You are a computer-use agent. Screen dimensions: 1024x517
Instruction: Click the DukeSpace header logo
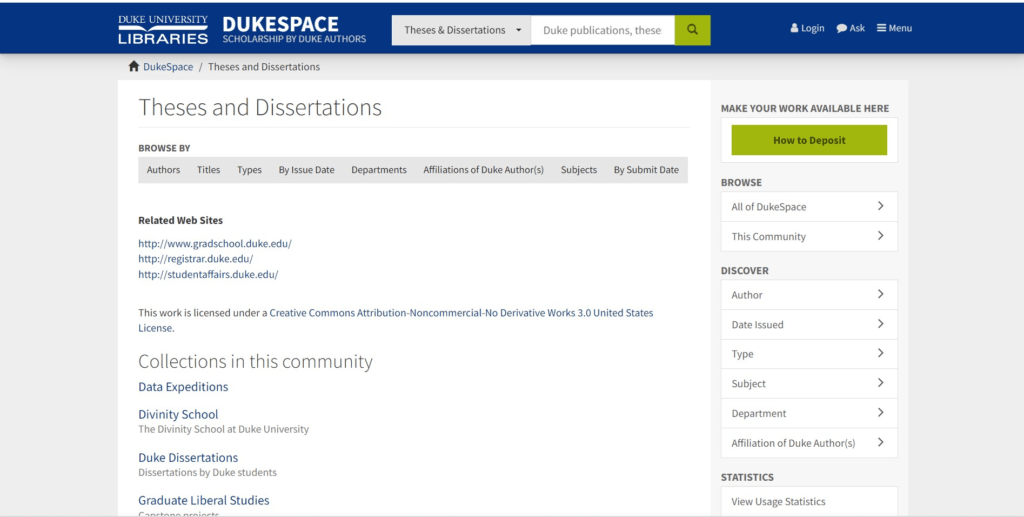(294, 30)
